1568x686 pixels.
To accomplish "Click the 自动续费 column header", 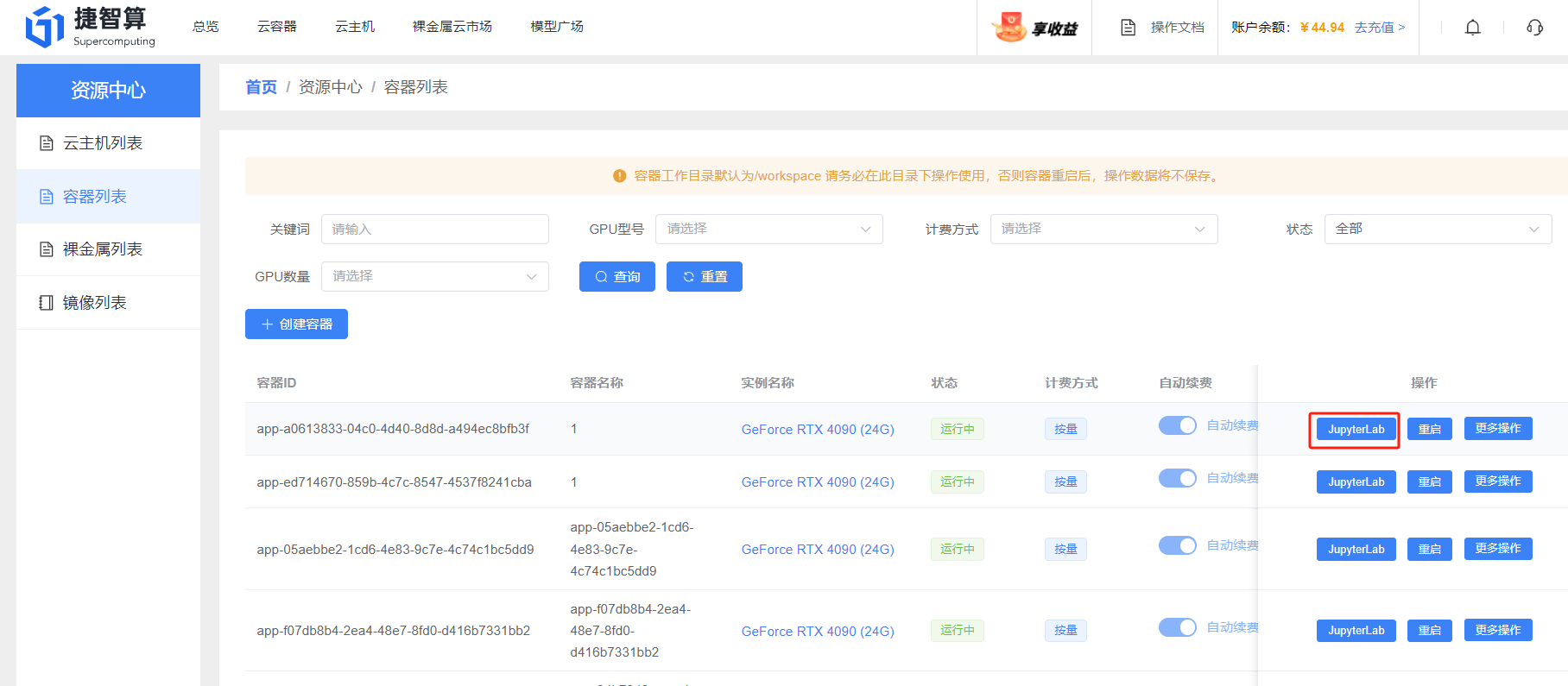I will (1185, 383).
